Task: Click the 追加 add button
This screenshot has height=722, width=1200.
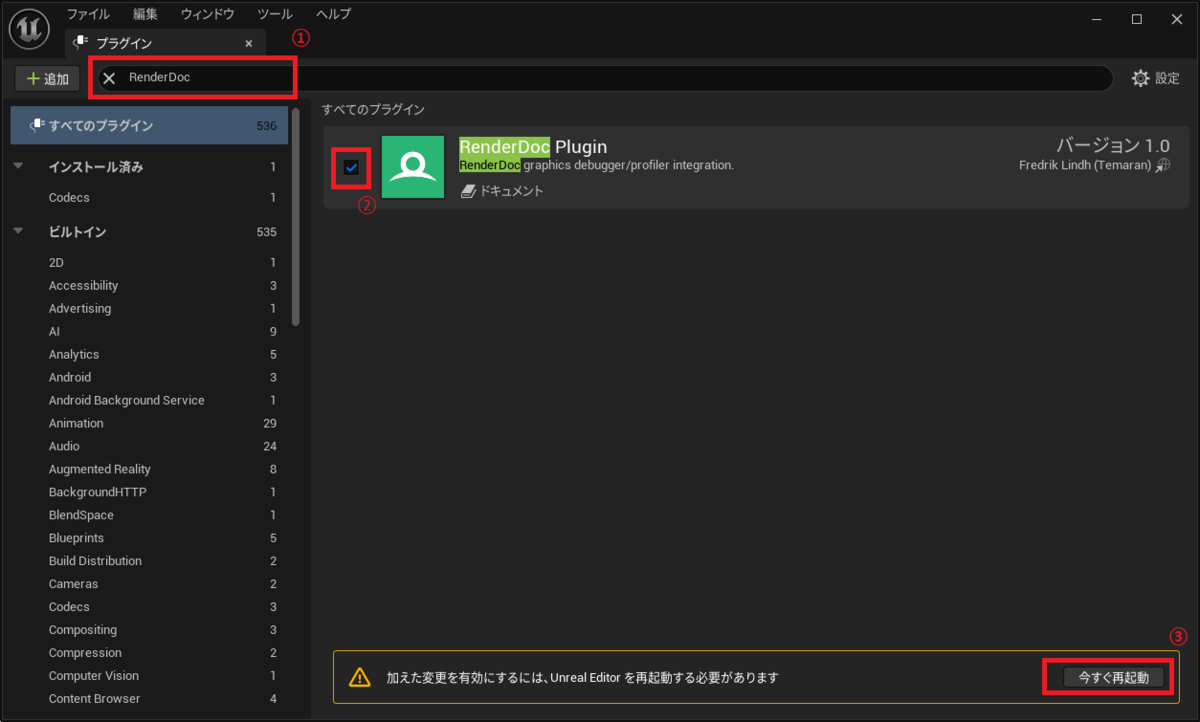Action: point(47,78)
